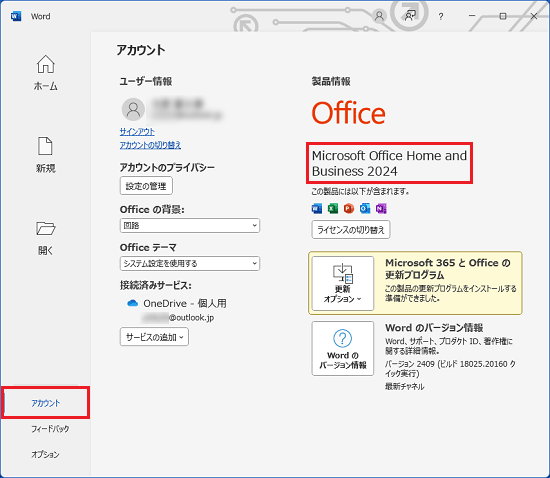
Task: Click the PowerPoint product icon
Action: point(349,208)
